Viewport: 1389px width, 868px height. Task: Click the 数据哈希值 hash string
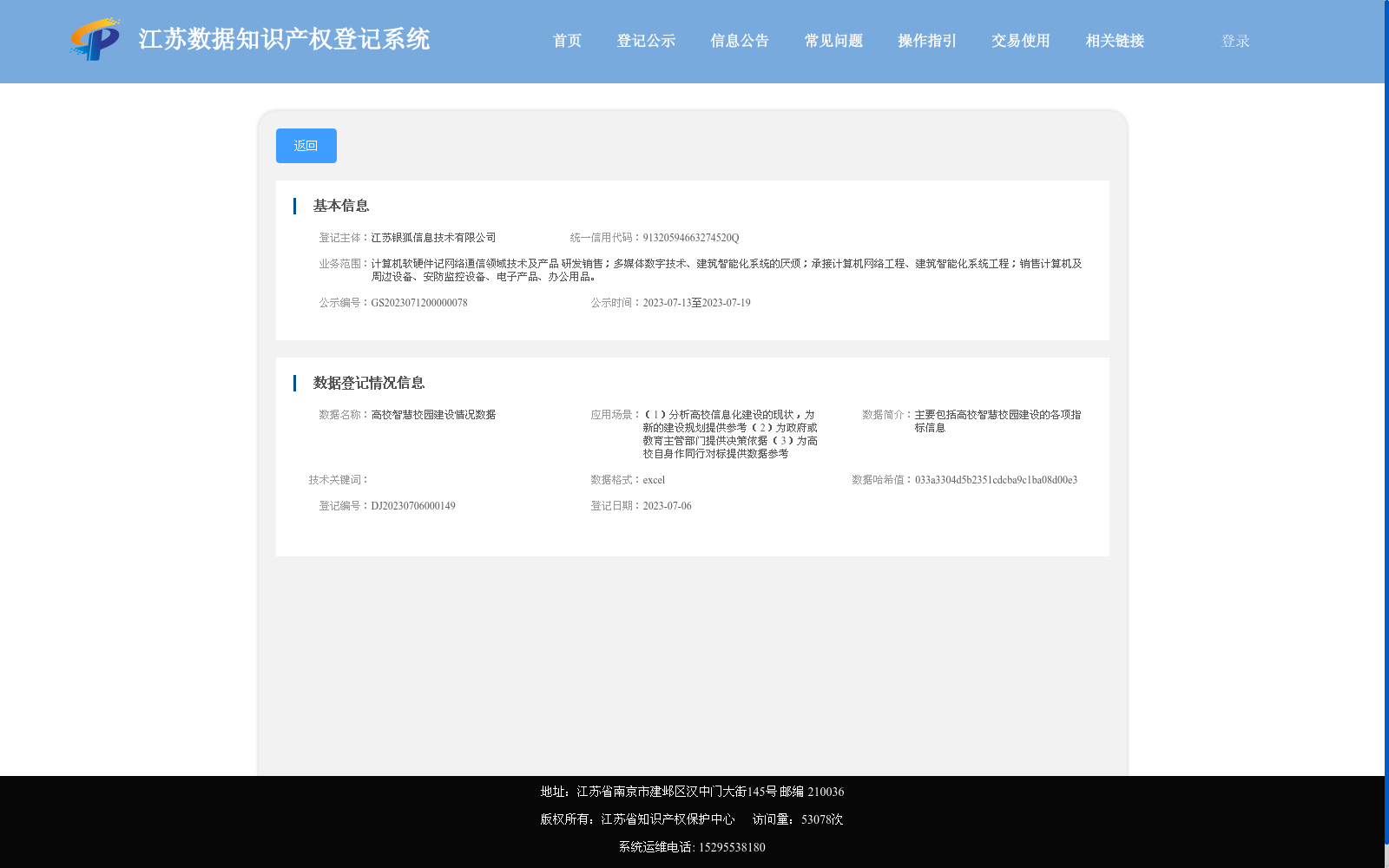tap(996, 480)
